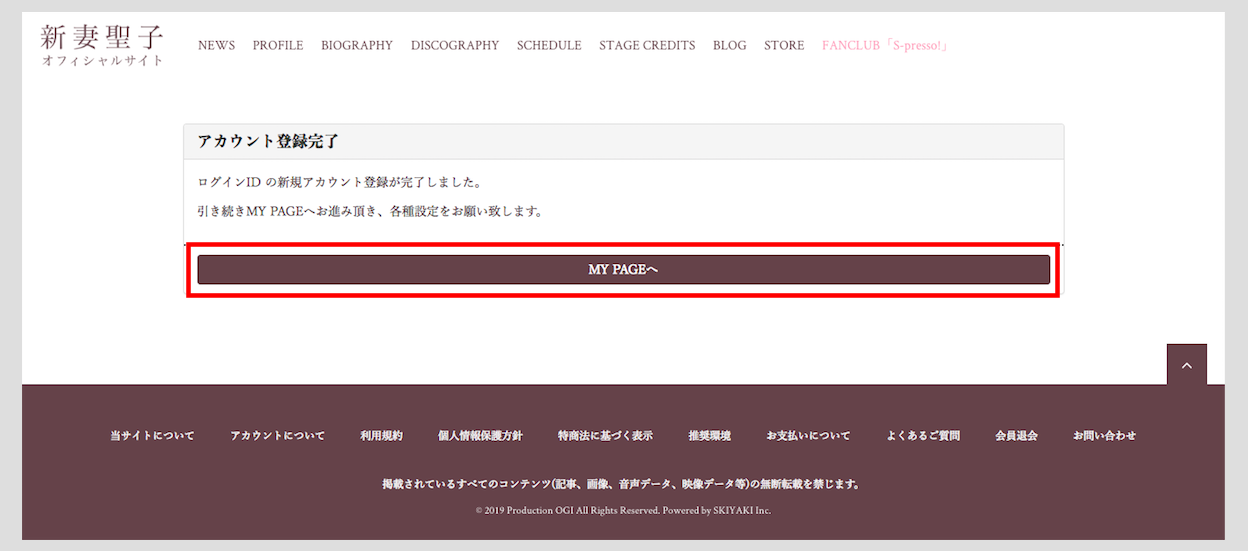Open FANCLUB「S-presso!」 link
The width and height of the screenshot is (1248, 551).
885,45
